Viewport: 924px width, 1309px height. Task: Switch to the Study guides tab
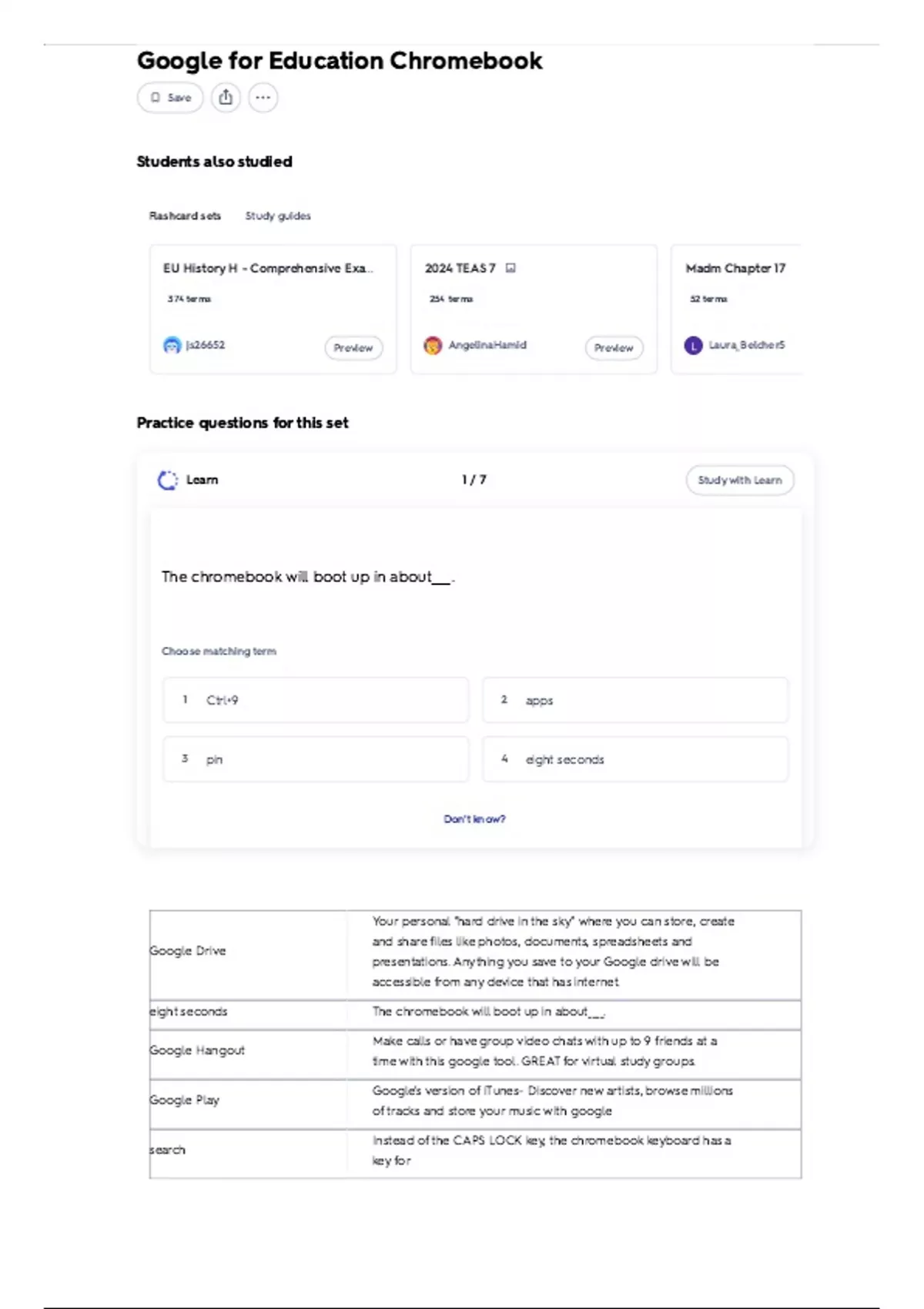pos(278,216)
